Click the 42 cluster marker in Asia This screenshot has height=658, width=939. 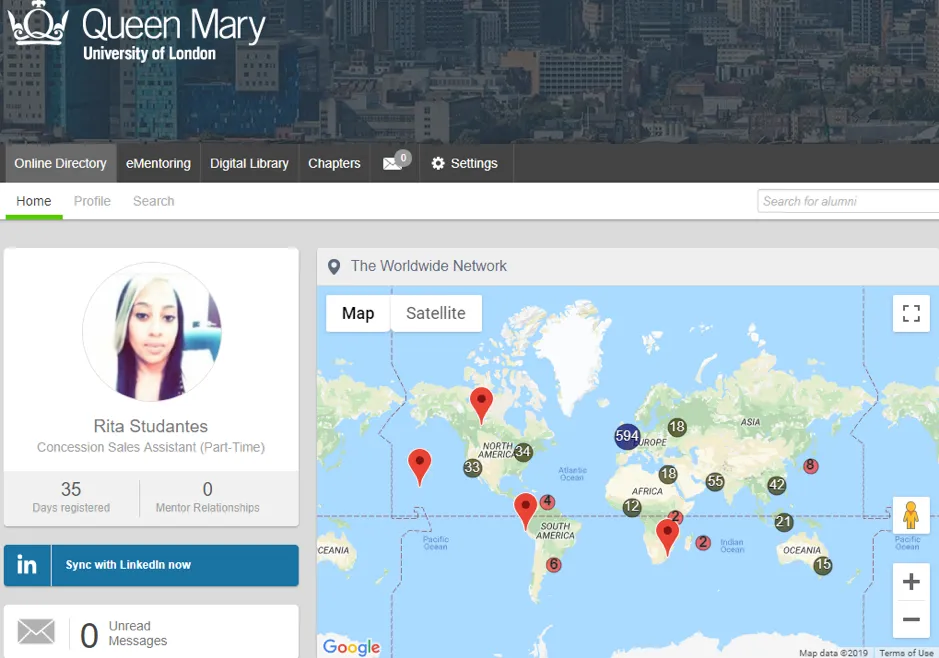pos(777,485)
